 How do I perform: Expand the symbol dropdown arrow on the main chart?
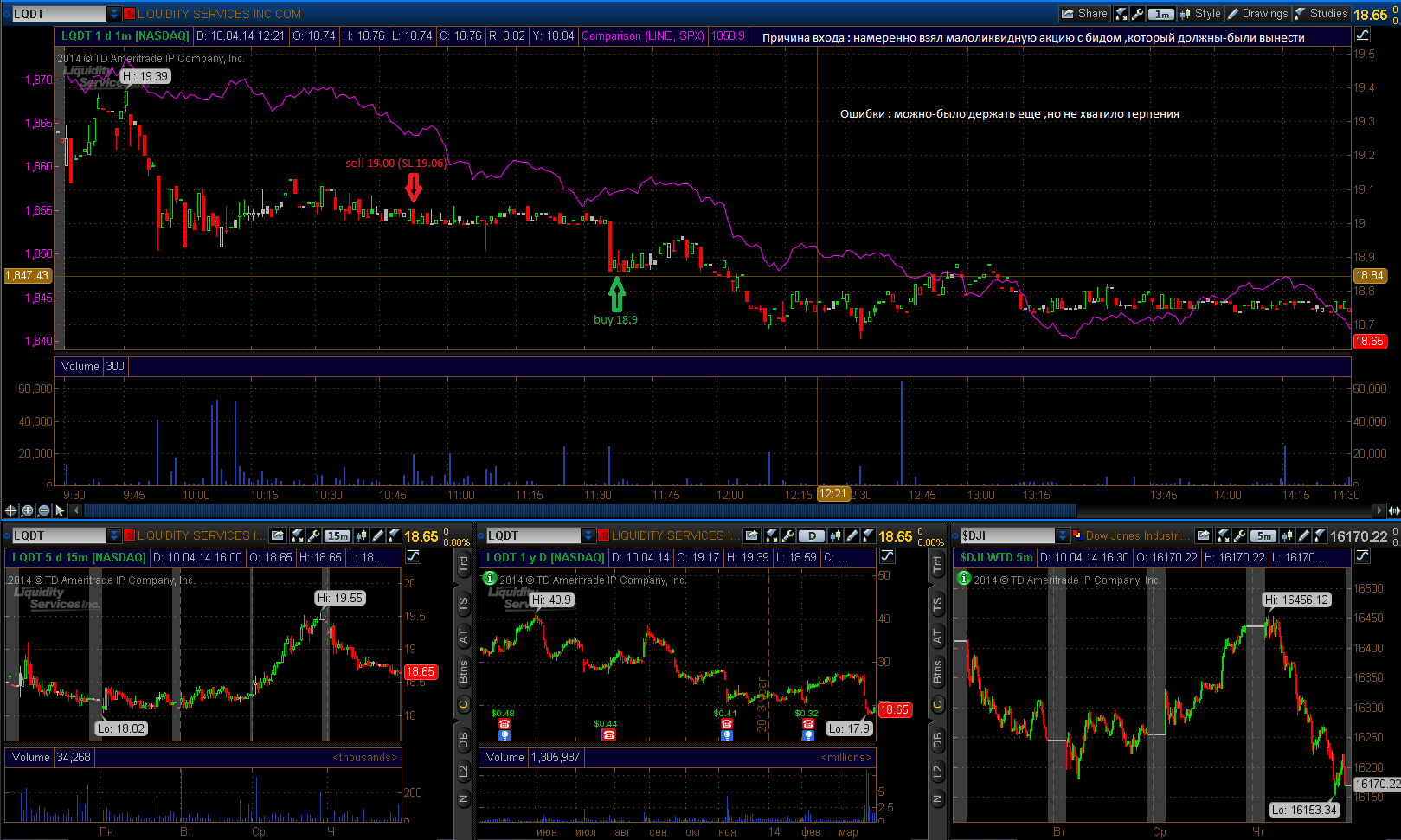click(114, 14)
